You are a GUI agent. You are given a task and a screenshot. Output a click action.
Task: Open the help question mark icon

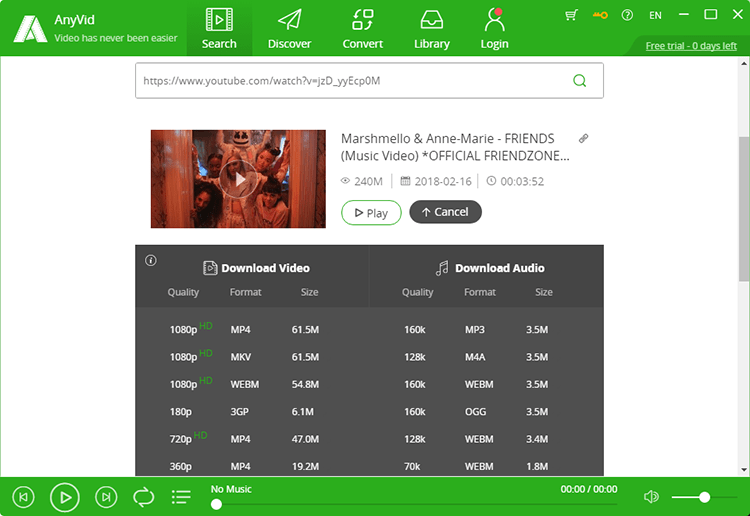[x=627, y=15]
